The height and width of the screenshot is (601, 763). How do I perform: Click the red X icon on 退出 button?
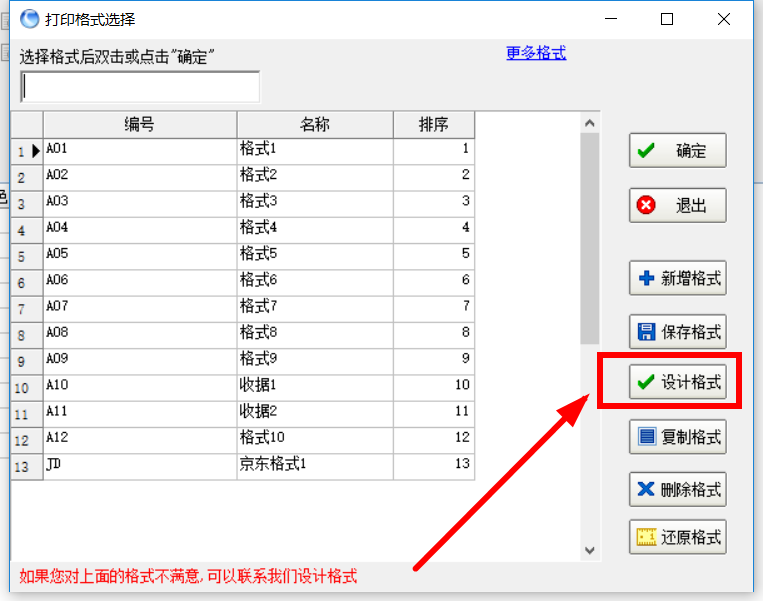(x=646, y=205)
